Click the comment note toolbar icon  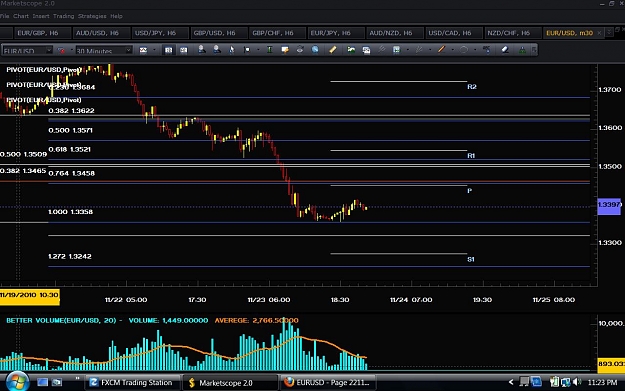(285, 50)
